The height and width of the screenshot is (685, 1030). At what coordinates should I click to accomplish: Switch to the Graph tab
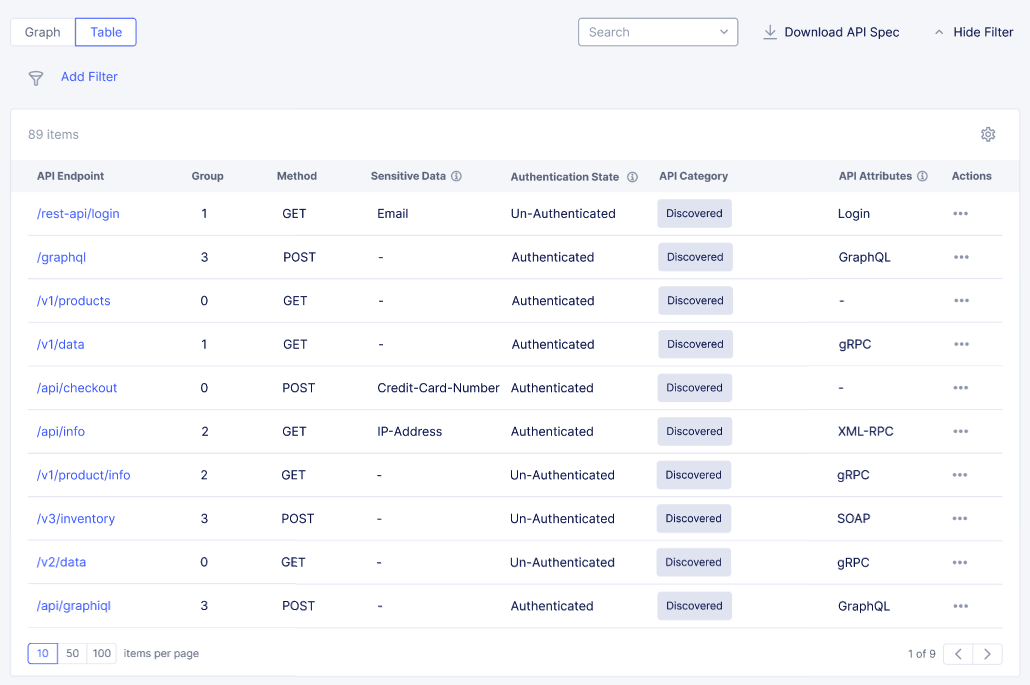coord(41,32)
